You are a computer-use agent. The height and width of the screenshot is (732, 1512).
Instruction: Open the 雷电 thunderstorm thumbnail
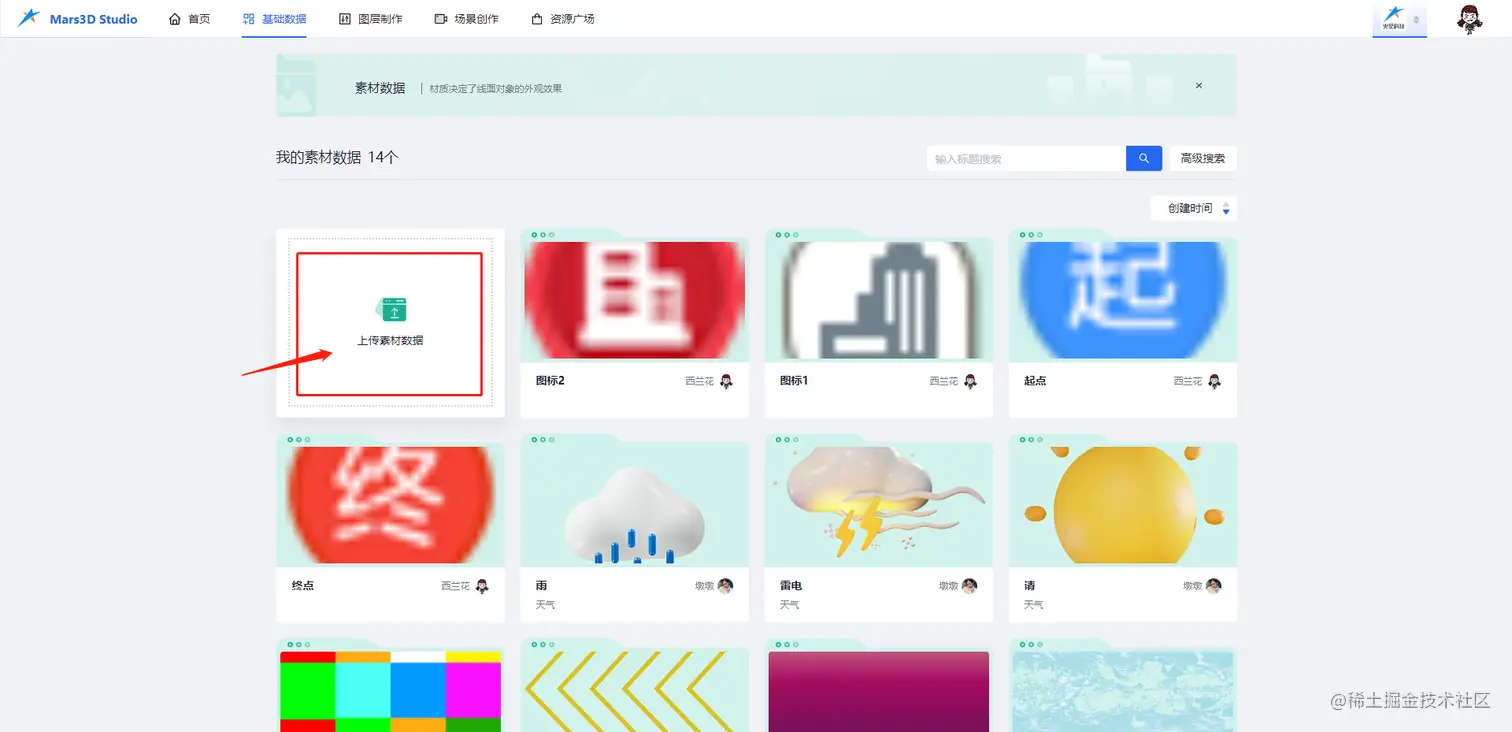[878, 505]
